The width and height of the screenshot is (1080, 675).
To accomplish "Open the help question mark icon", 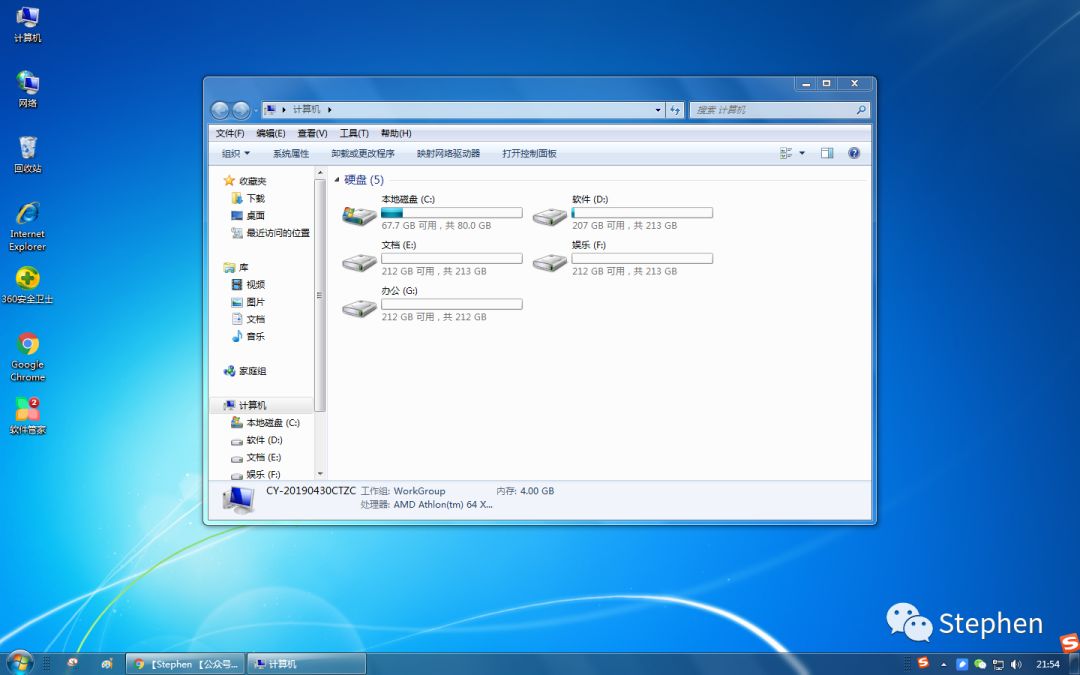I will pyautogui.click(x=854, y=153).
